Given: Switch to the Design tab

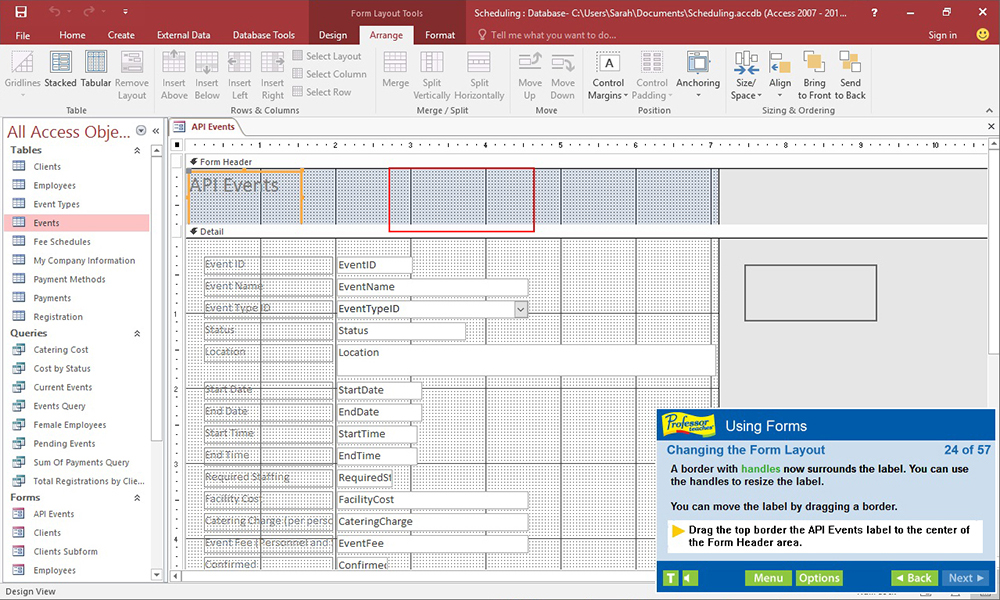Looking at the screenshot, I should (x=333, y=35).
